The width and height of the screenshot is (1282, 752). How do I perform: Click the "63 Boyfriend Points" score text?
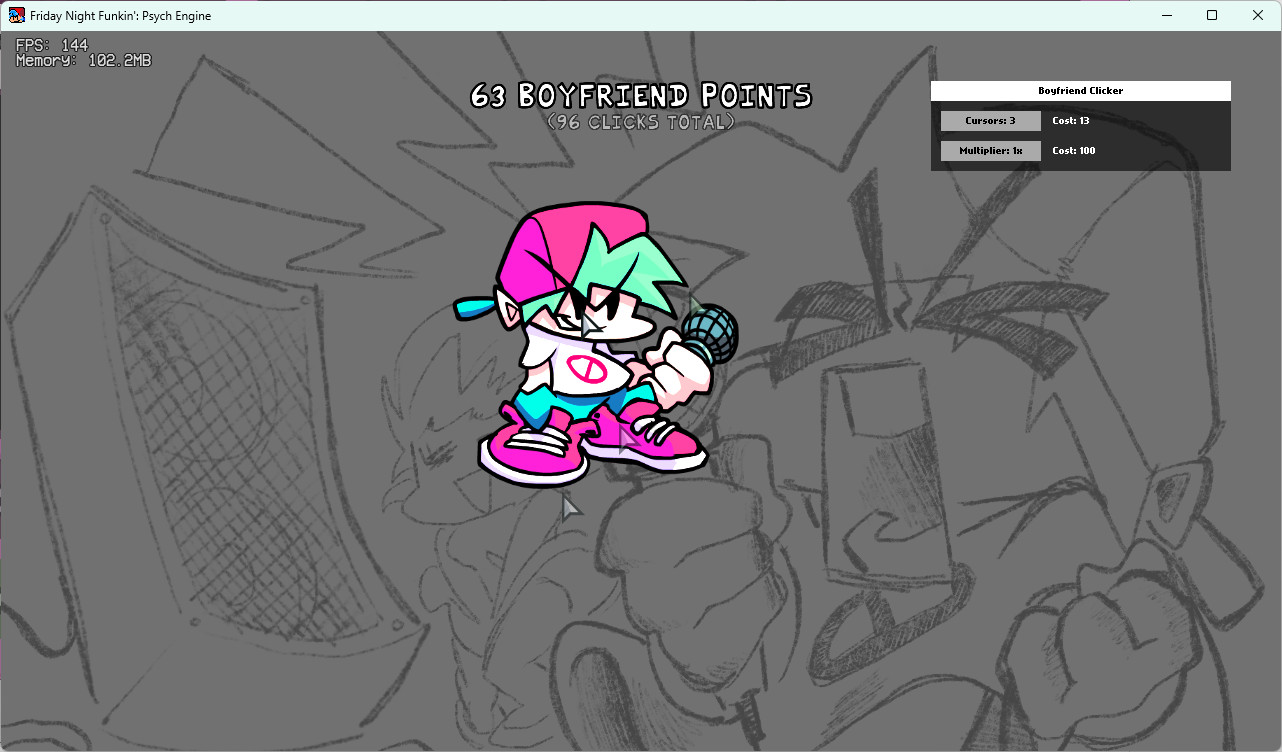click(641, 96)
